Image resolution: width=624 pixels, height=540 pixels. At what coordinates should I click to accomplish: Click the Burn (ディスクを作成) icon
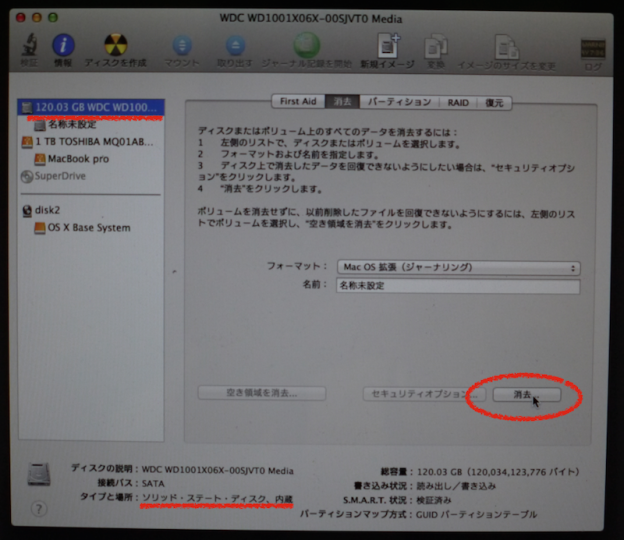tap(115, 45)
